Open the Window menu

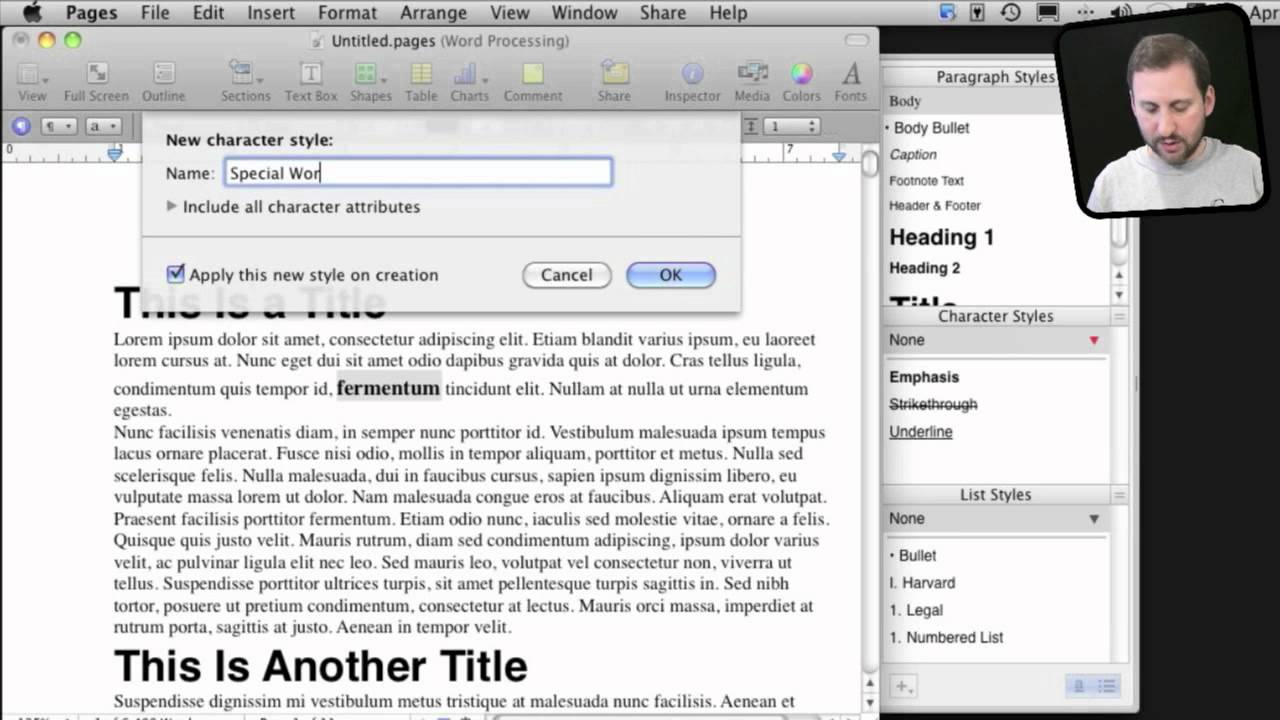[584, 13]
